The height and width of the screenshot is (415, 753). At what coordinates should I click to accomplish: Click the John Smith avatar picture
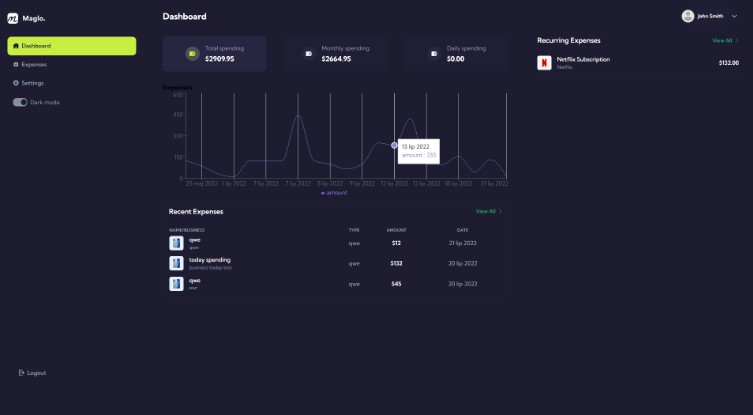pyautogui.click(x=687, y=16)
